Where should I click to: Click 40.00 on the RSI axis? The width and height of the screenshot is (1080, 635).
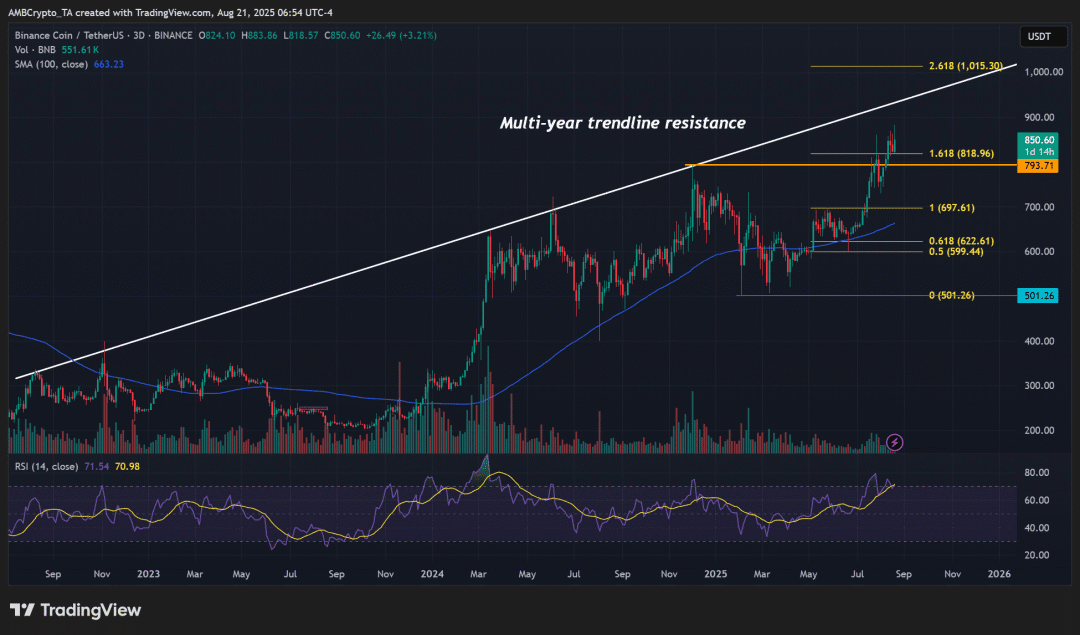pyautogui.click(x=1037, y=528)
